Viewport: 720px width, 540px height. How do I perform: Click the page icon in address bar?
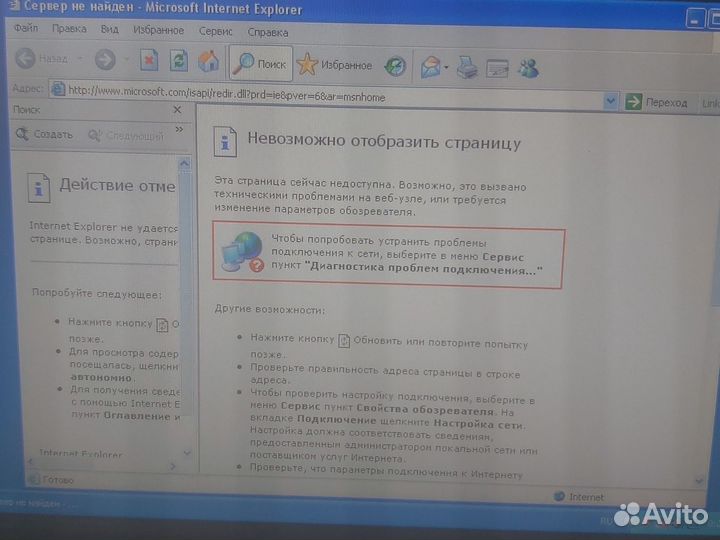pyautogui.click(x=57, y=89)
